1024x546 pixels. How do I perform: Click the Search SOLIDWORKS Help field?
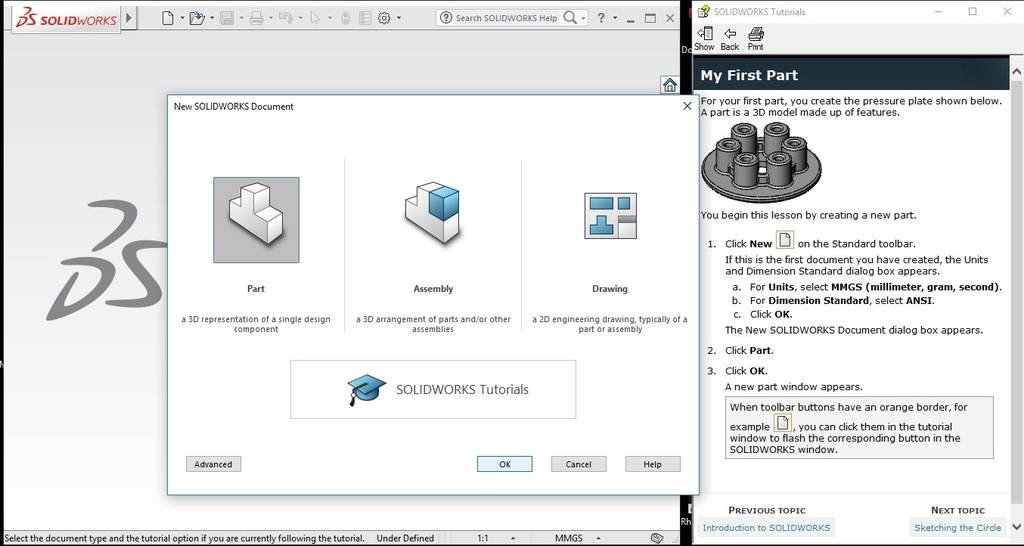pyautogui.click(x=506, y=18)
